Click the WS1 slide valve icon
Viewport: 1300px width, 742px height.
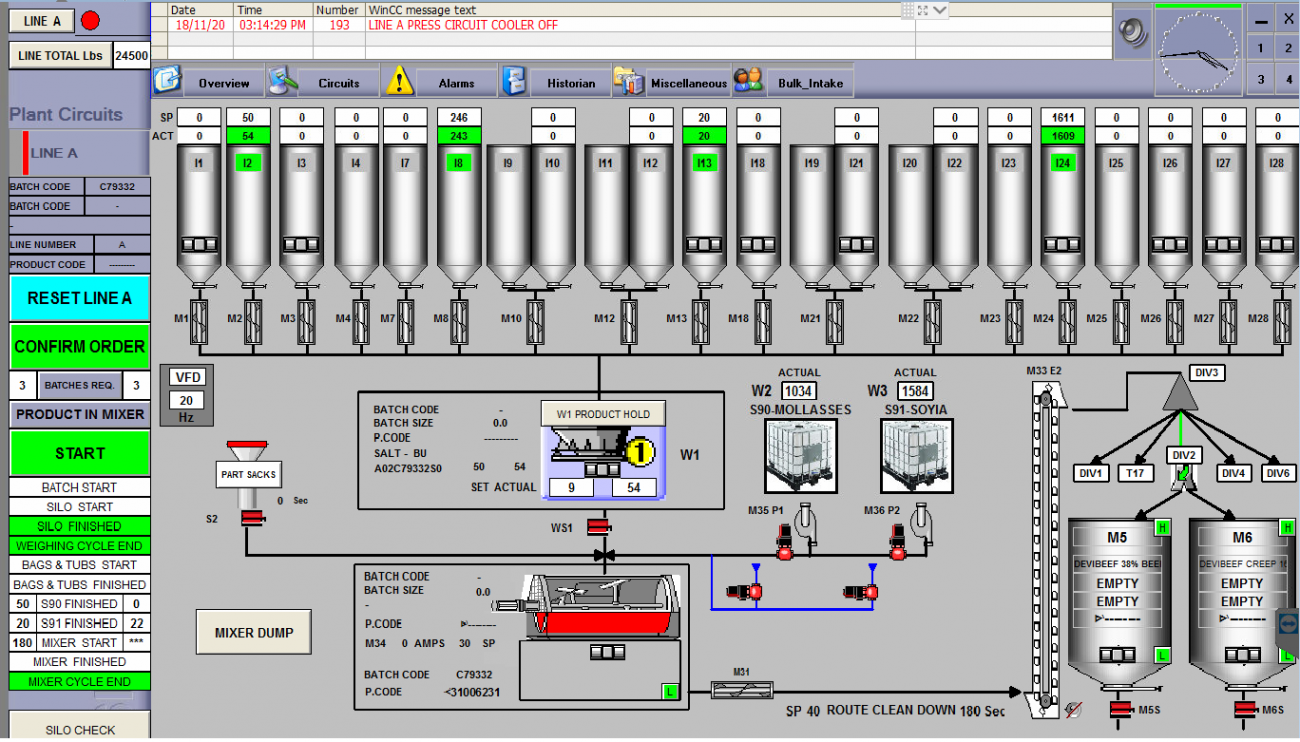click(599, 527)
